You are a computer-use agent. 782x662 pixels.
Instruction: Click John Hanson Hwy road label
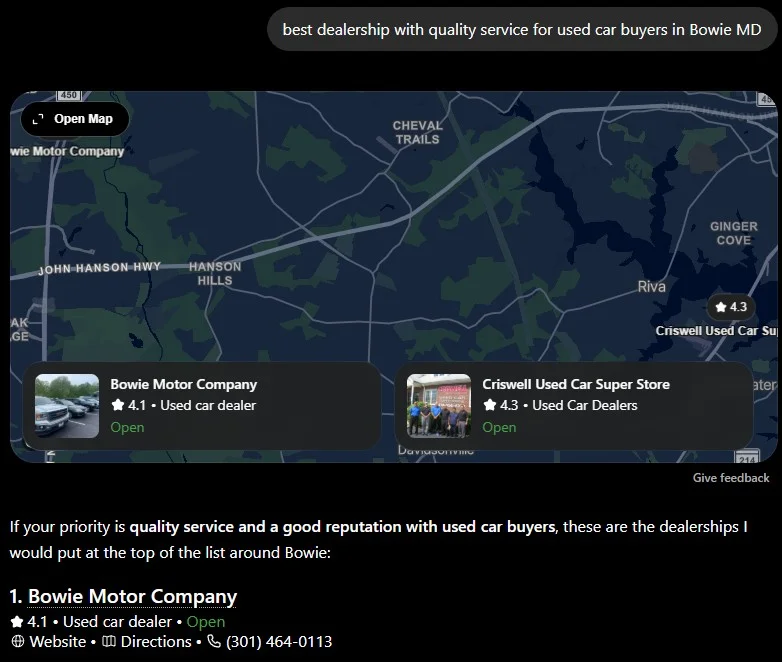(x=100, y=268)
